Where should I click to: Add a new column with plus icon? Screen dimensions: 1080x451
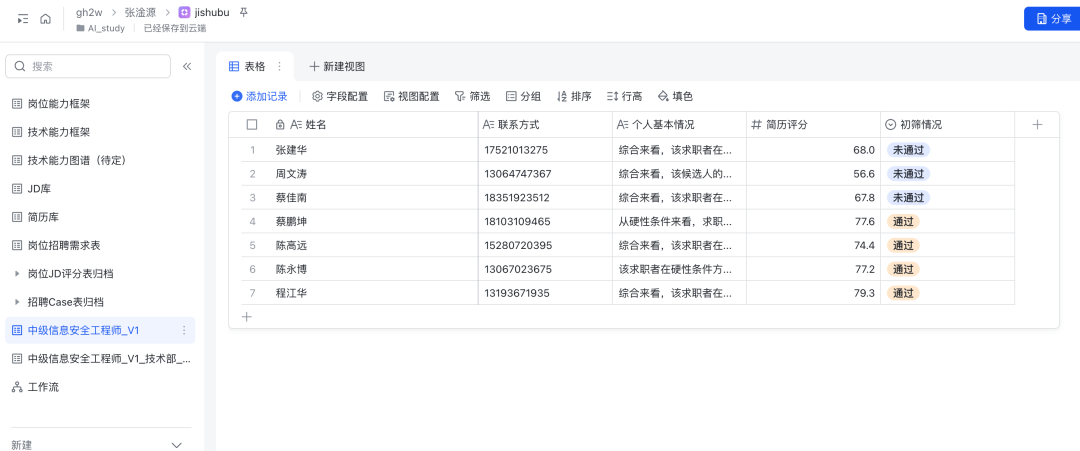click(1037, 125)
